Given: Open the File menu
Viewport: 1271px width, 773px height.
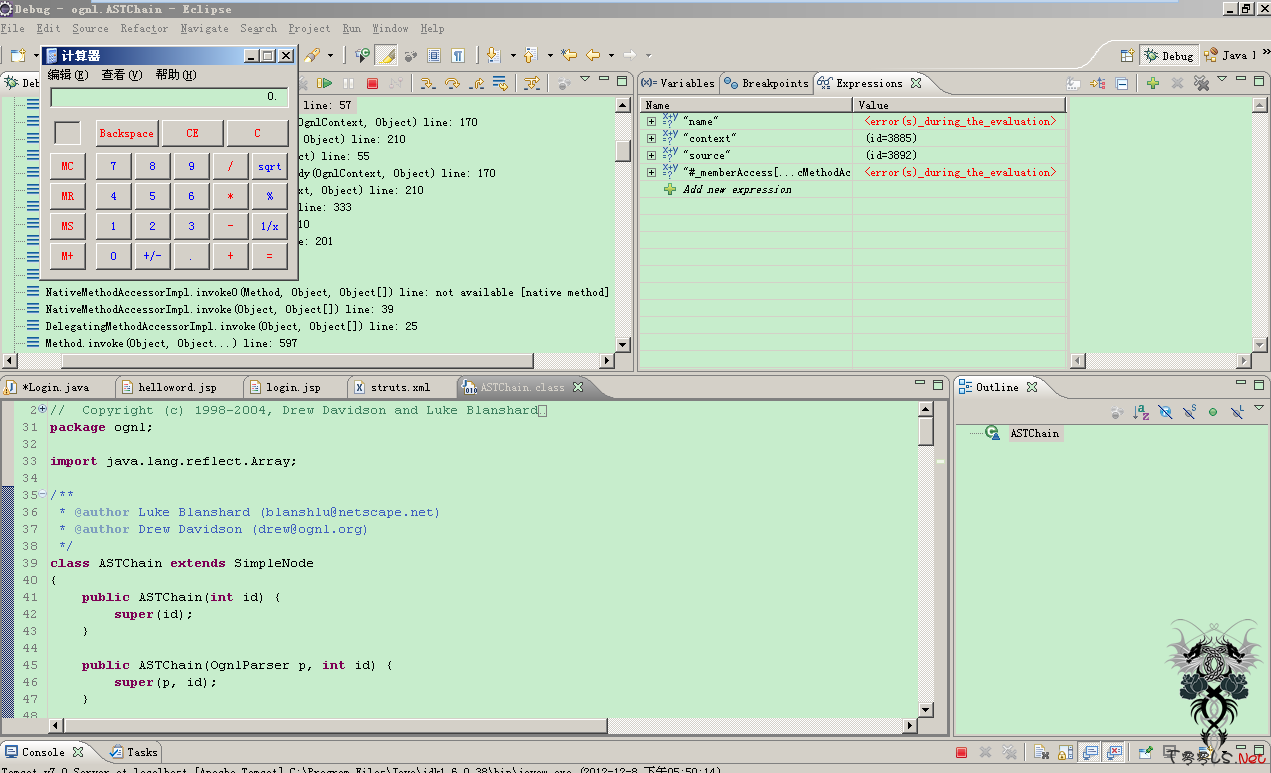Looking at the screenshot, I should (x=13, y=29).
